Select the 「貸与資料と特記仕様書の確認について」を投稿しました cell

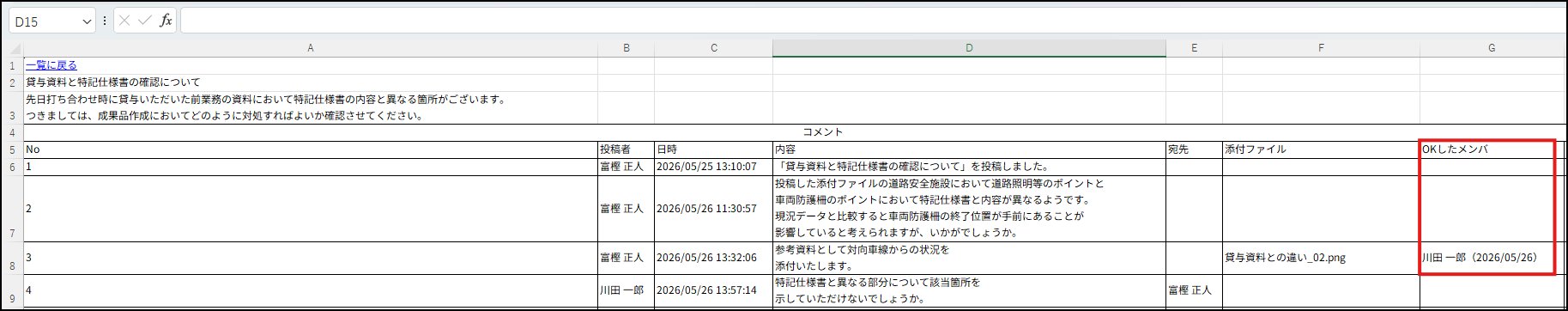[970, 167]
